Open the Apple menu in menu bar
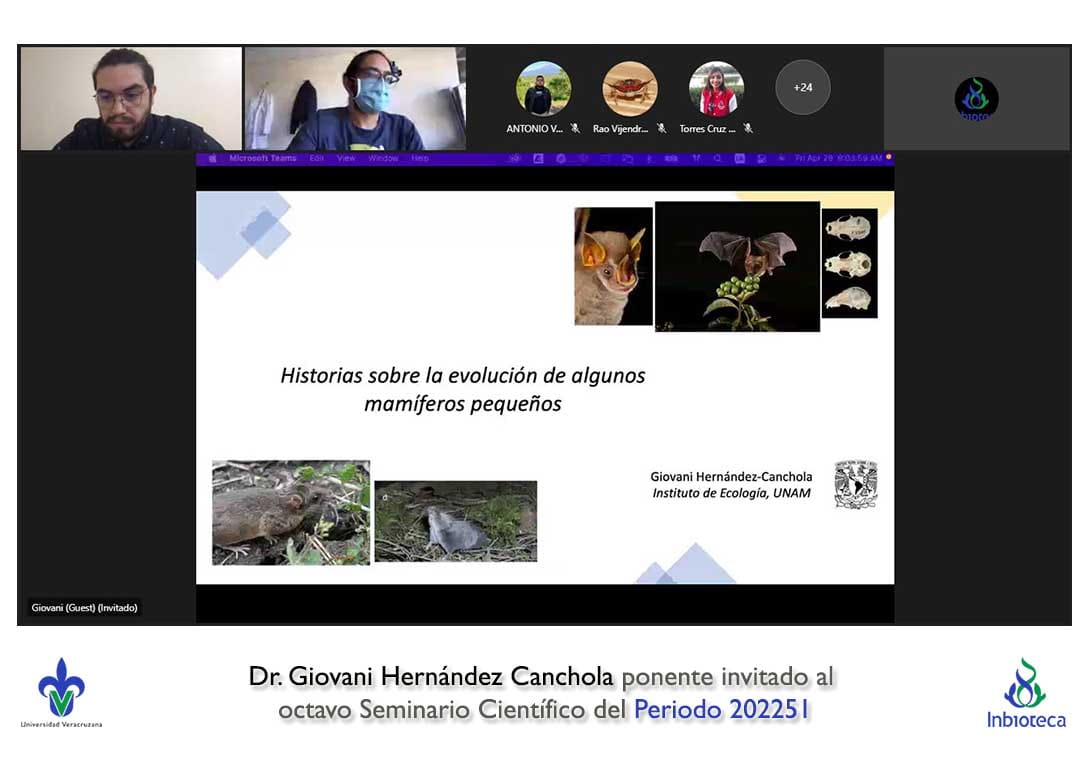This screenshot has width=1090, height=760. pyautogui.click(x=212, y=158)
